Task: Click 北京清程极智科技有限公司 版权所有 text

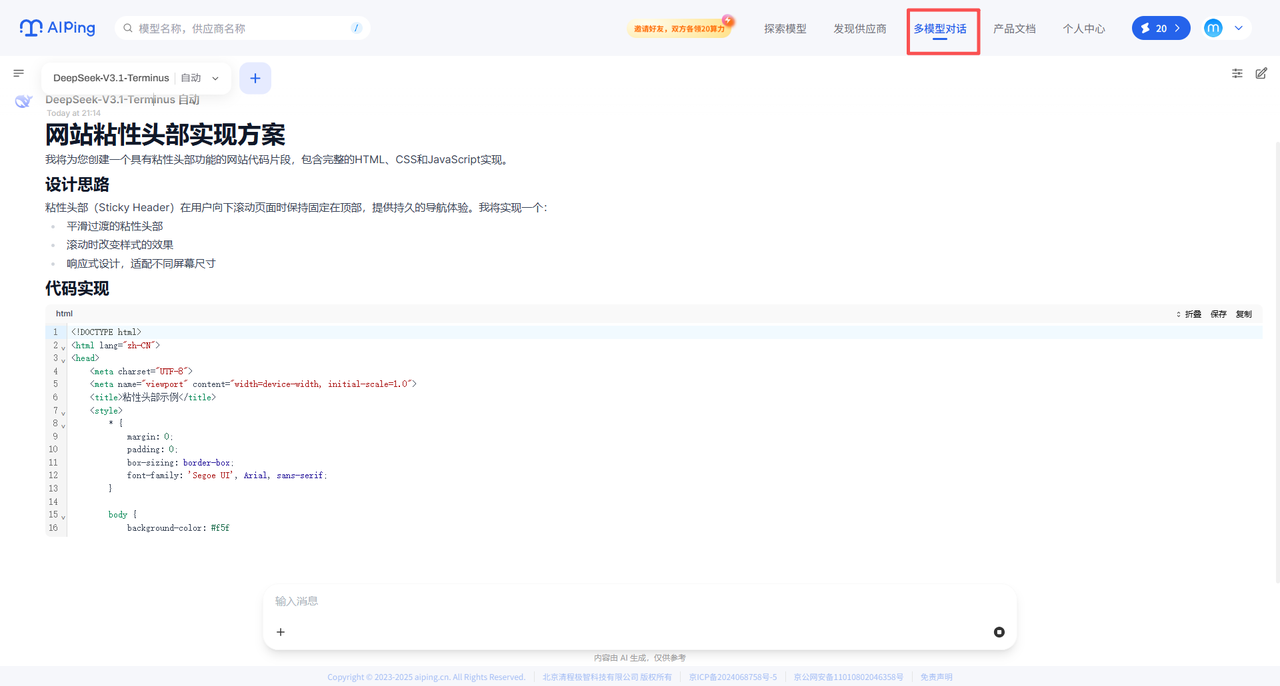Action: [607, 677]
